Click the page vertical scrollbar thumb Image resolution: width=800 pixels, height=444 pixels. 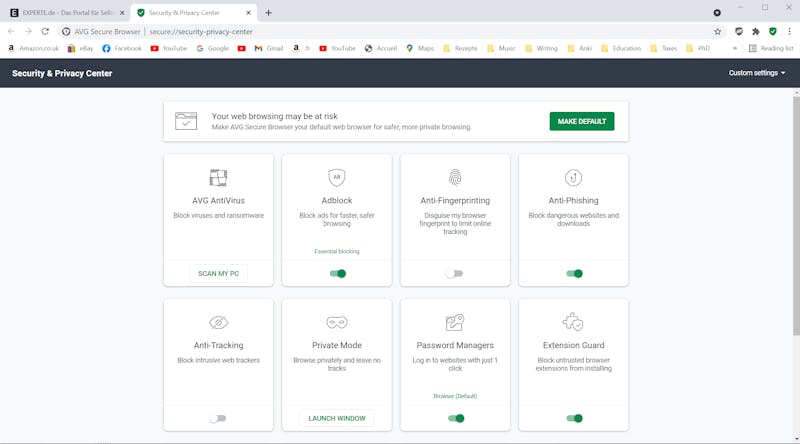(x=796, y=215)
